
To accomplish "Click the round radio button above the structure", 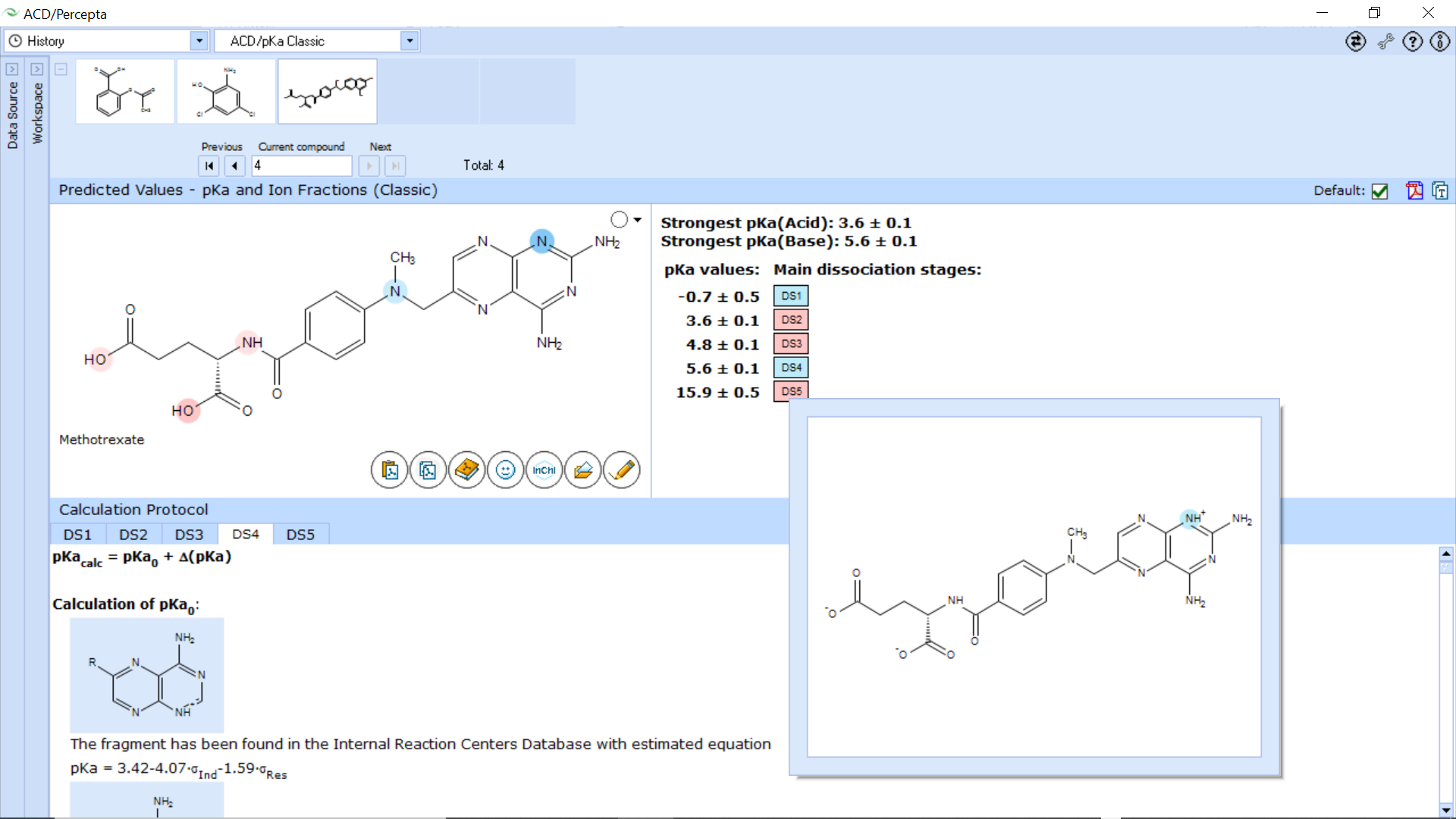I will pyautogui.click(x=620, y=220).
